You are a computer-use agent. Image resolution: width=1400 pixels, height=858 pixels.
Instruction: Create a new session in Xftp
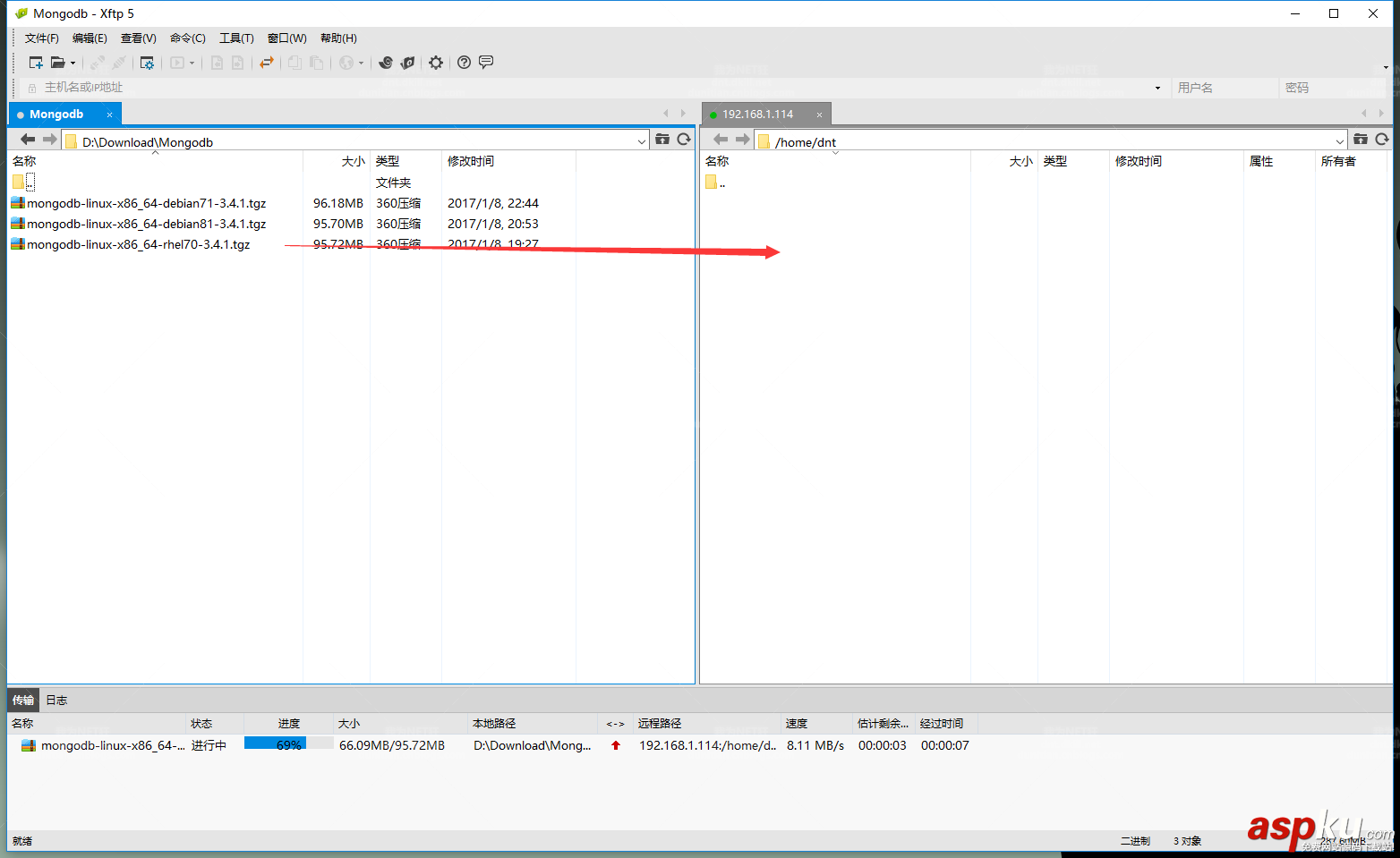coord(36,62)
